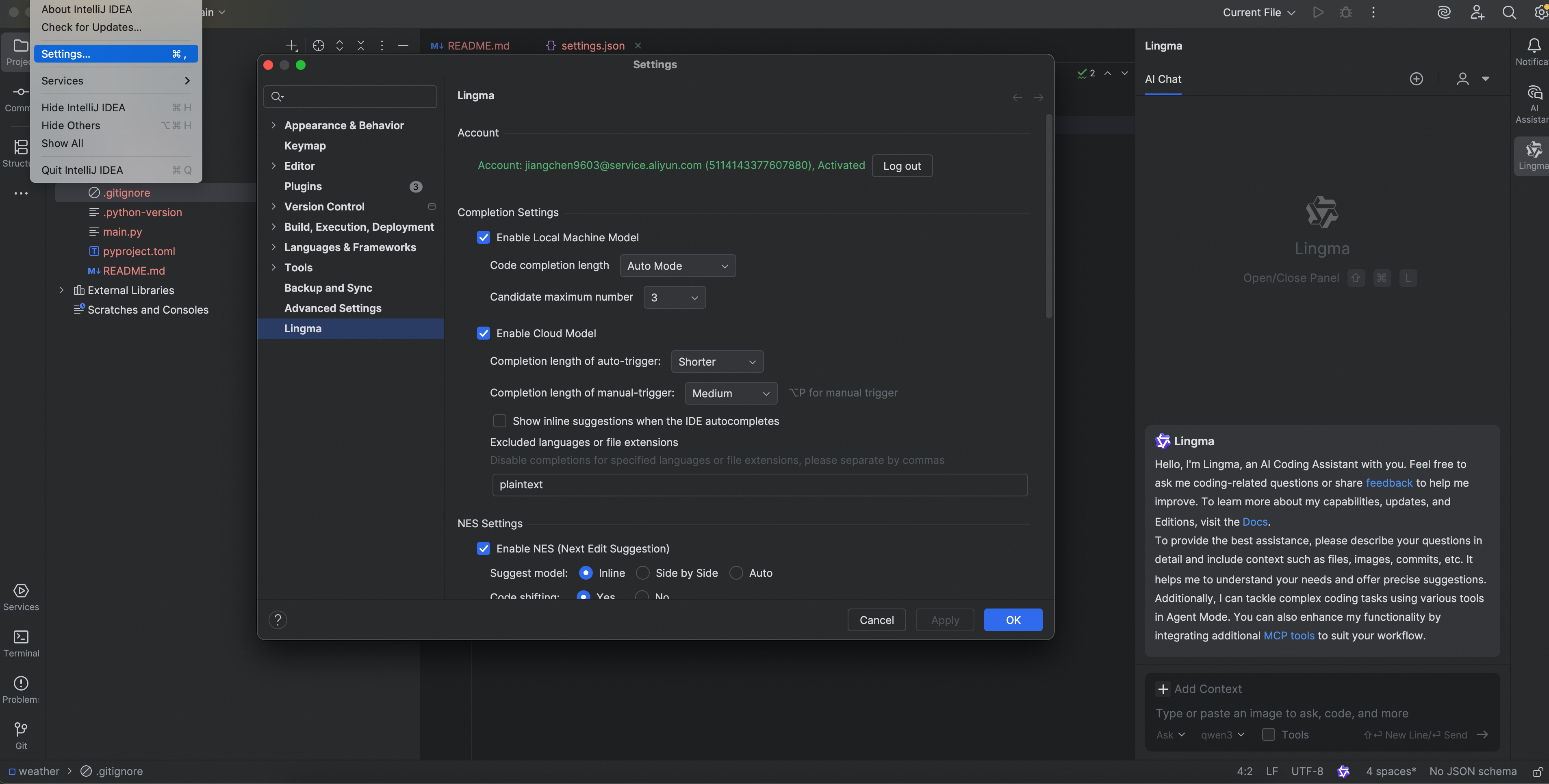This screenshot has height=784, width=1549.
Task: Click the Debug bug icon in the toolbar
Action: tap(1346, 13)
